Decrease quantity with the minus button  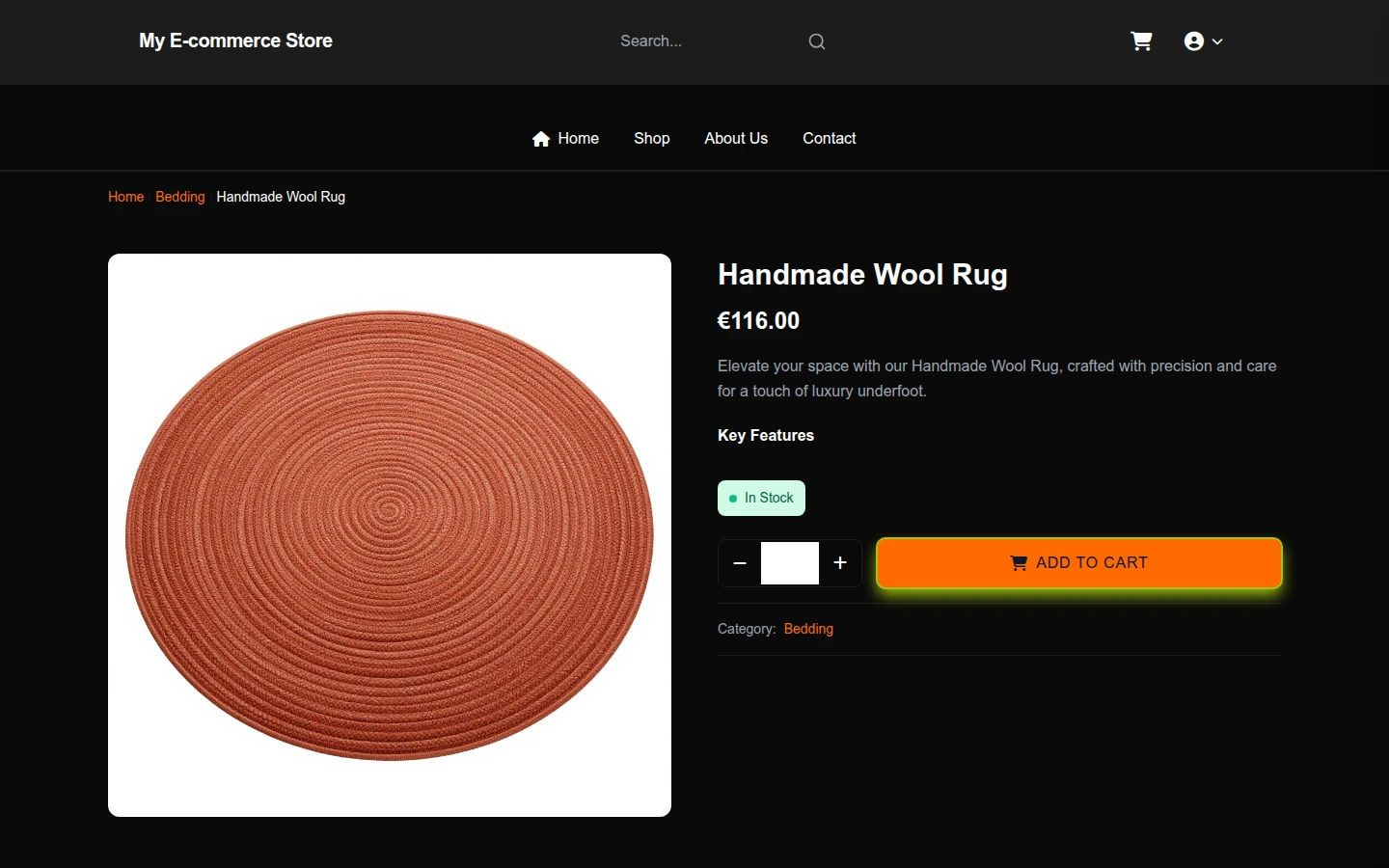tap(740, 563)
